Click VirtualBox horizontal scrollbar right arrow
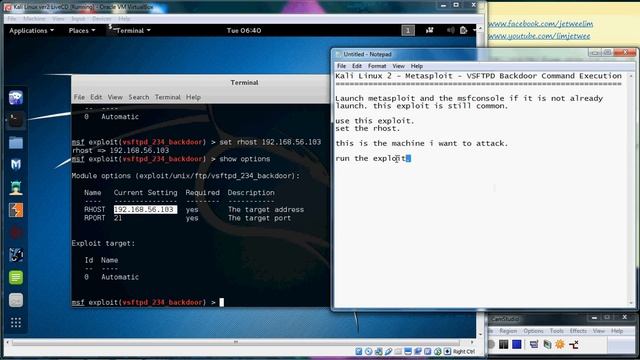Screen dimensions: 640x360 click(472, 342)
